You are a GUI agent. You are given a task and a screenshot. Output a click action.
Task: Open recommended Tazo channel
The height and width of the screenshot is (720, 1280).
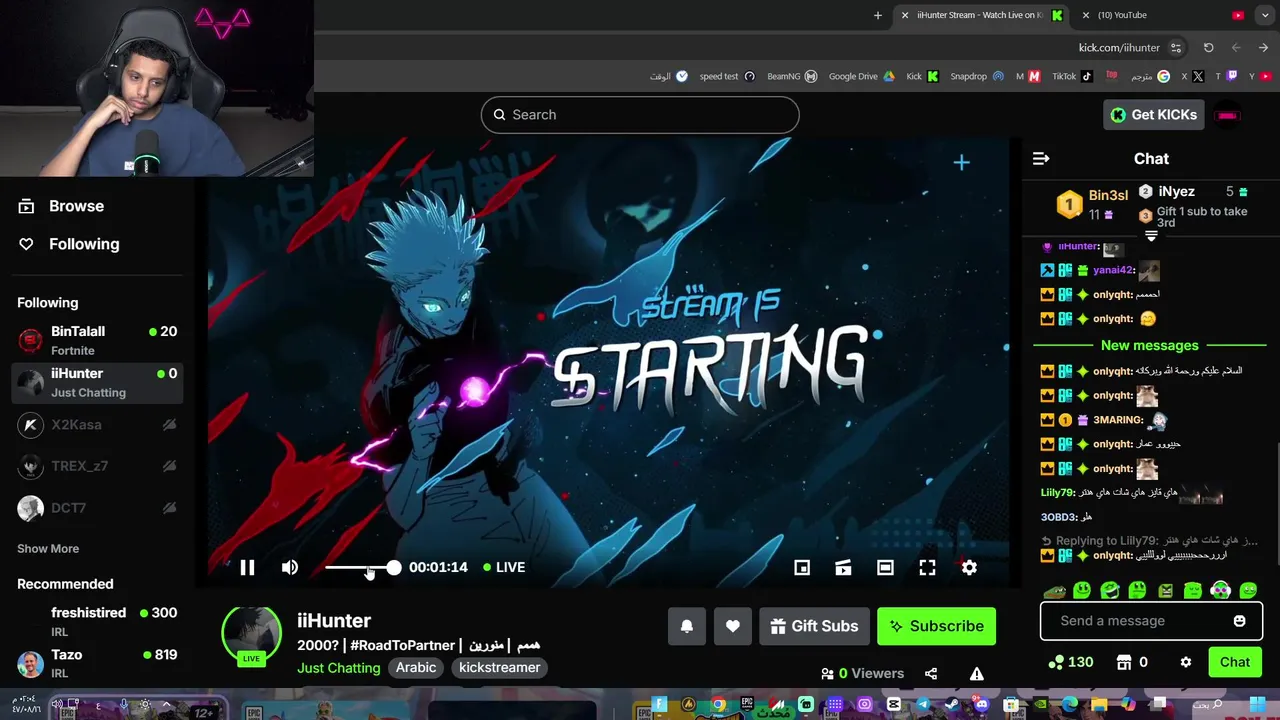tap(97, 663)
